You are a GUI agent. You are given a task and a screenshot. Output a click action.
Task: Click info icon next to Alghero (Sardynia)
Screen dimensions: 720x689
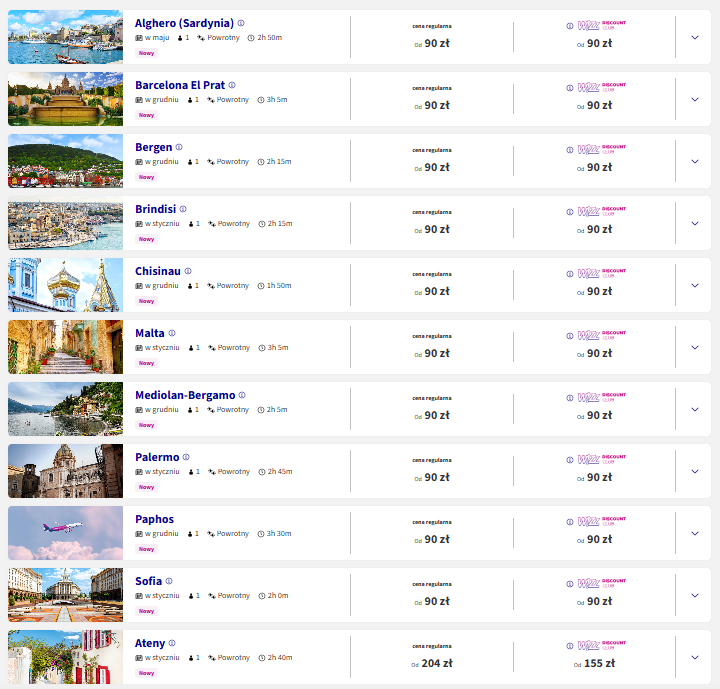click(x=241, y=23)
